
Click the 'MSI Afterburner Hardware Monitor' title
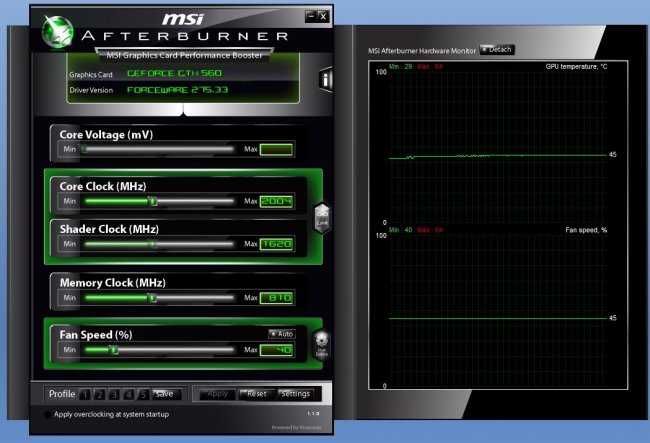pos(422,51)
